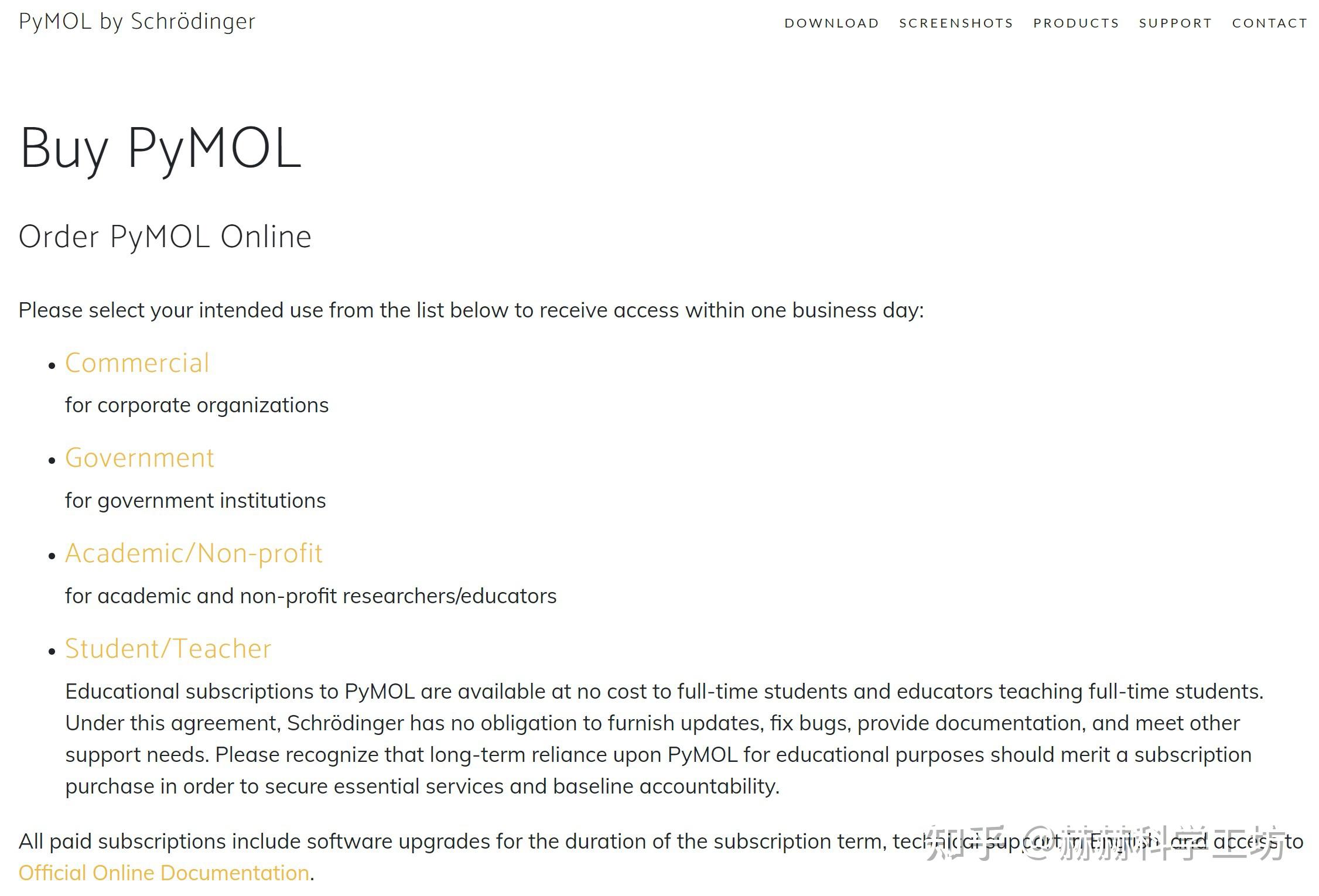This screenshot has height=896, width=1319.
Task: Open the Academic/Non-profit link
Action: pos(193,553)
